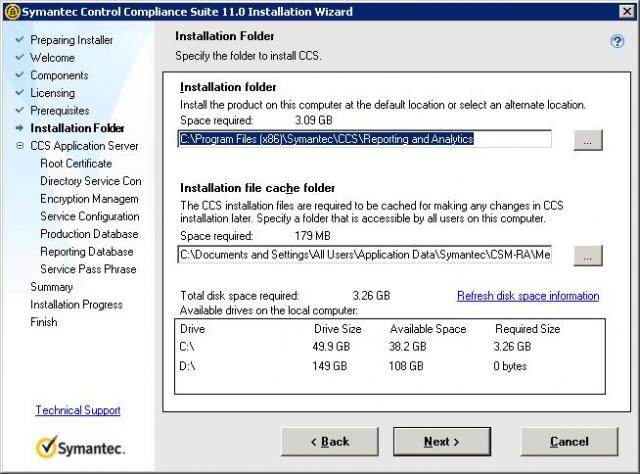Browse for installation file cache folder
The image size is (640, 474).
[x=588, y=256]
